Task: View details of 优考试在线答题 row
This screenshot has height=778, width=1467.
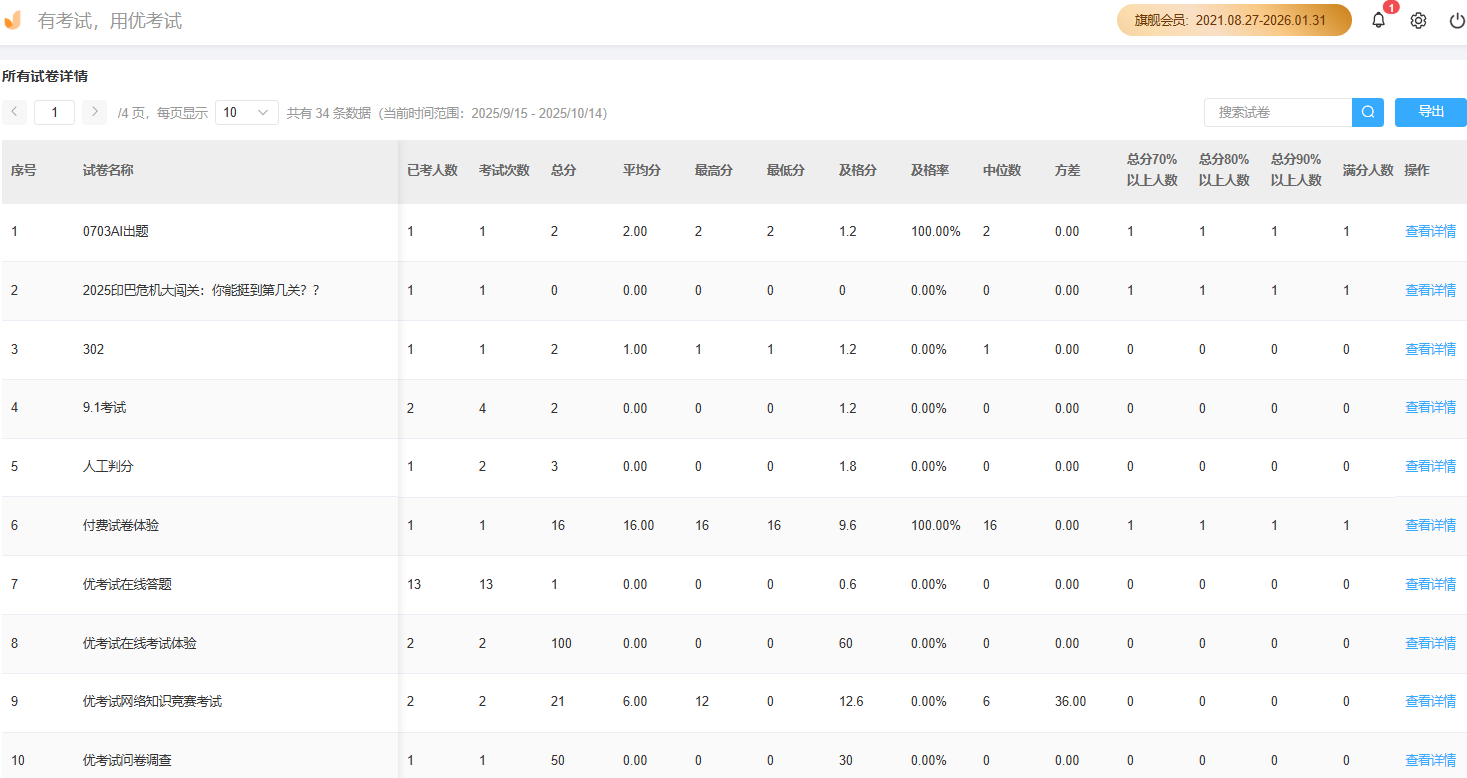Action: tap(1430, 585)
